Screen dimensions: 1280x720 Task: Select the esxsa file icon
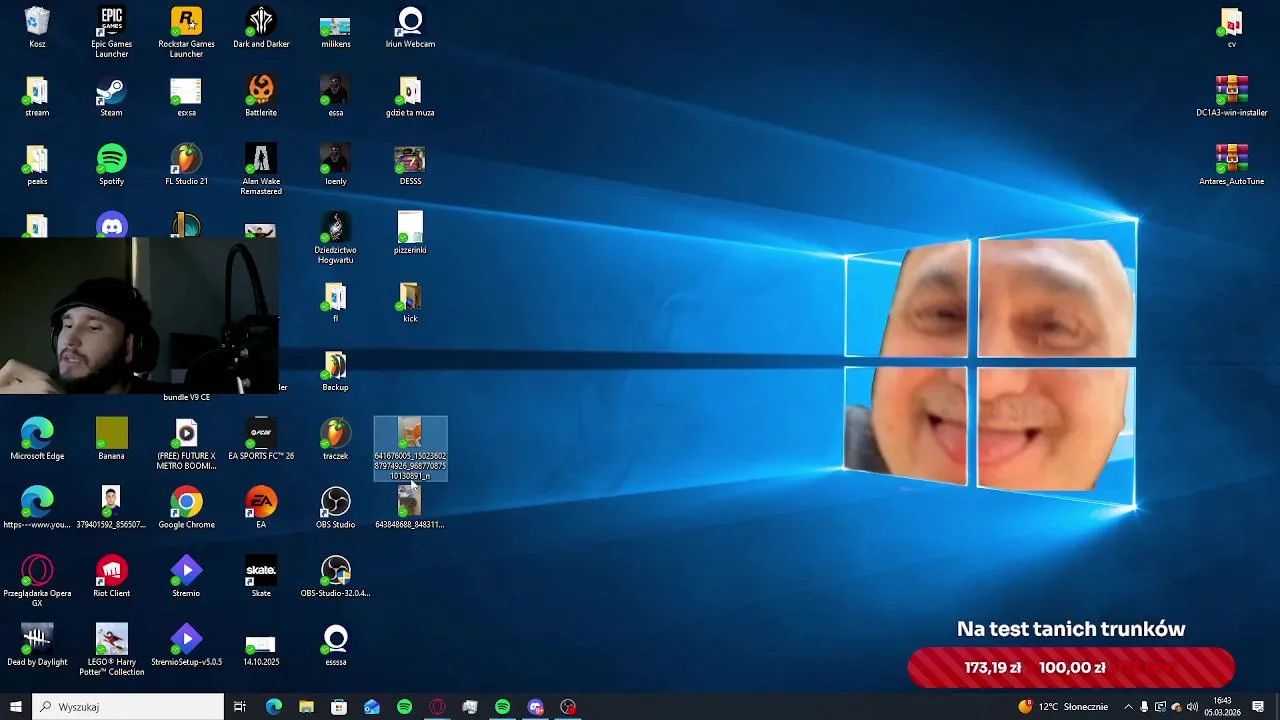coord(186,97)
